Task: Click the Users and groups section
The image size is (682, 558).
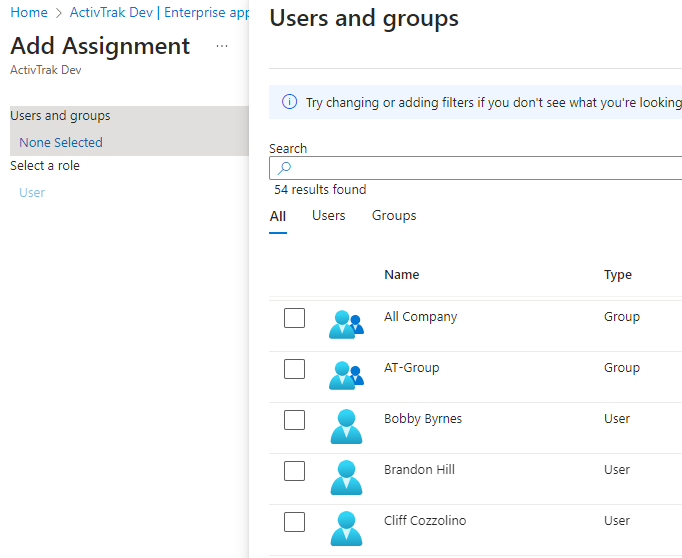Action: click(x=129, y=131)
